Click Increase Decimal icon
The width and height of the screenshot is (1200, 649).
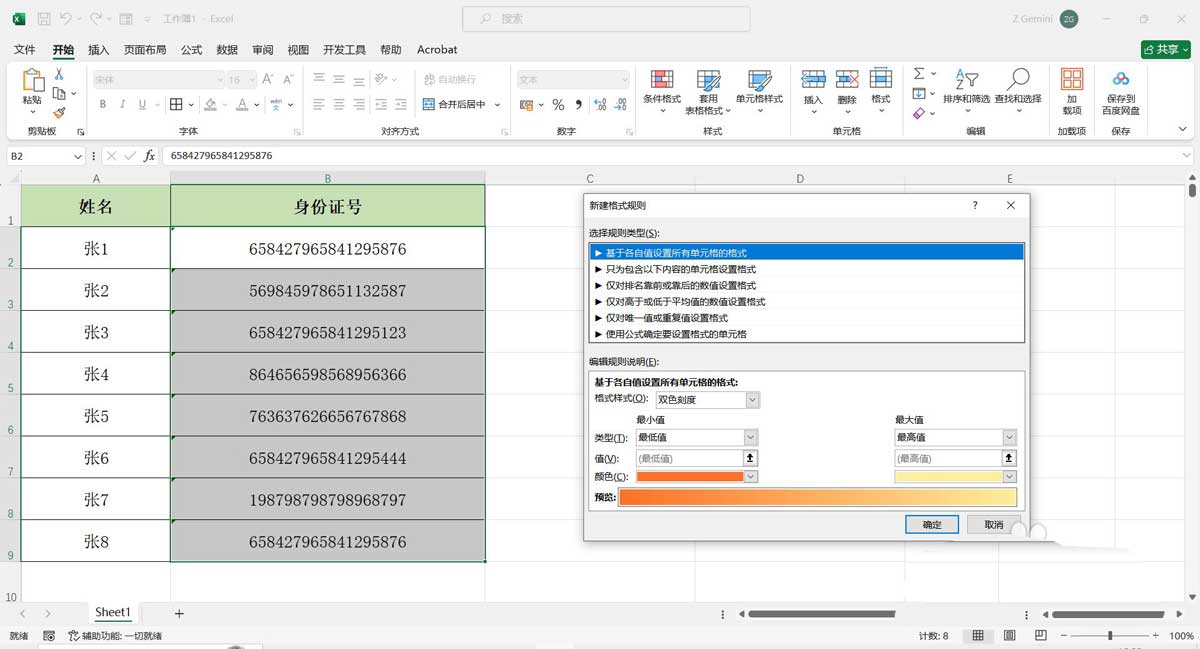click(599, 104)
